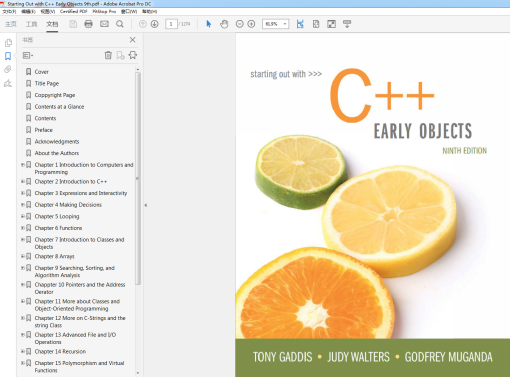Delete selected bookmark trash icon
This screenshot has height=377, width=510.
coord(108,55)
